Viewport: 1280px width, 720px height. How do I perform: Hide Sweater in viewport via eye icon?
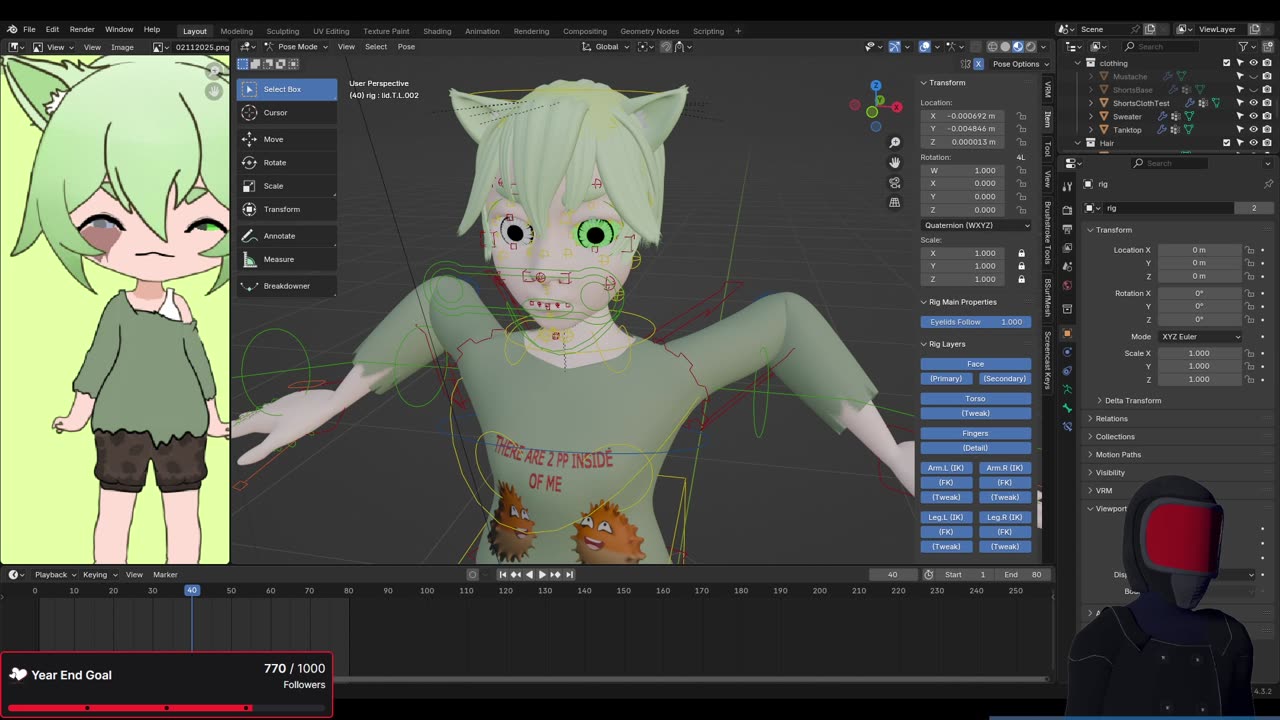point(1253,116)
